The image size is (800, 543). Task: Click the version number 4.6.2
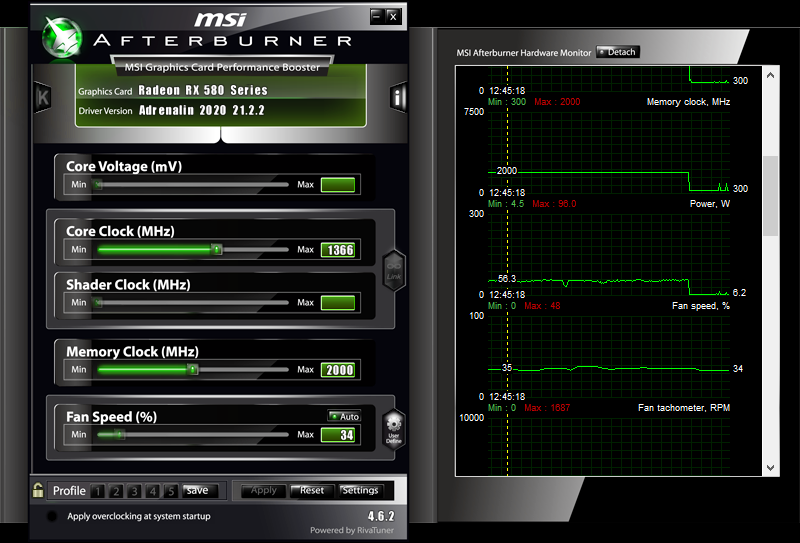[381, 516]
